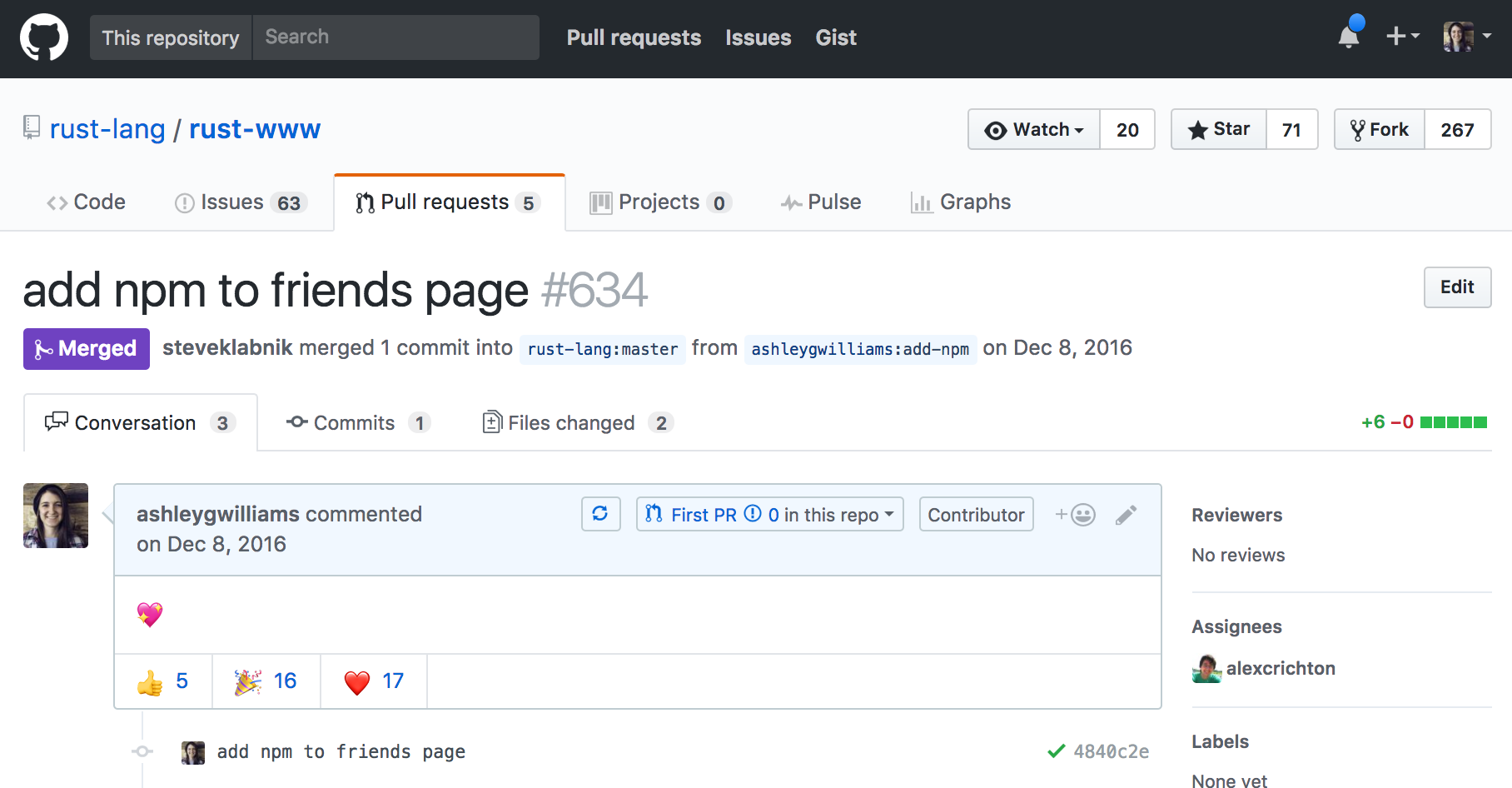Open commit message add npm to friends page
Viewport: 1512px width, 788px height.
[x=341, y=751]
